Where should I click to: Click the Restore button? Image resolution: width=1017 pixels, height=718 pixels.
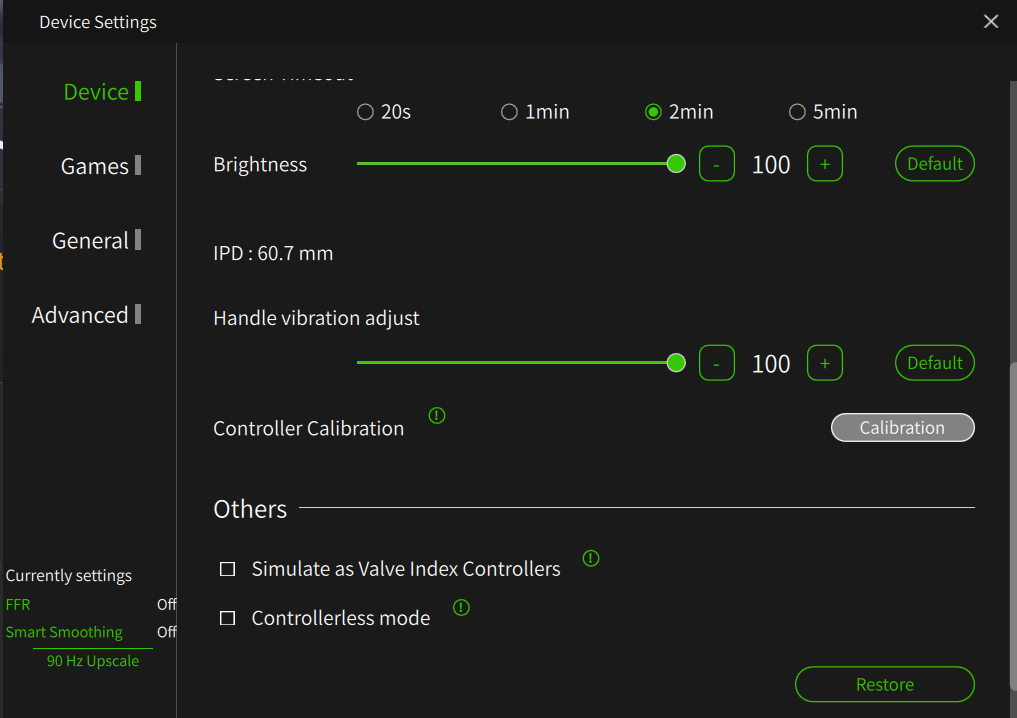pyautogui.click(x=884, y=685)
